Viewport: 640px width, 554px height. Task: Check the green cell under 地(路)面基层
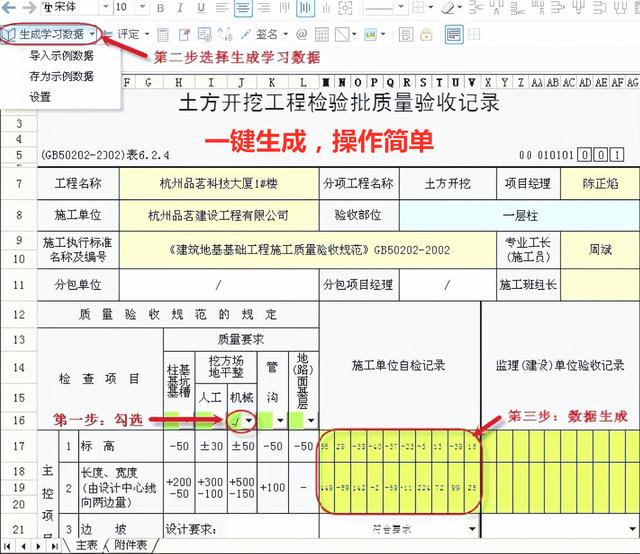(296, 421)
